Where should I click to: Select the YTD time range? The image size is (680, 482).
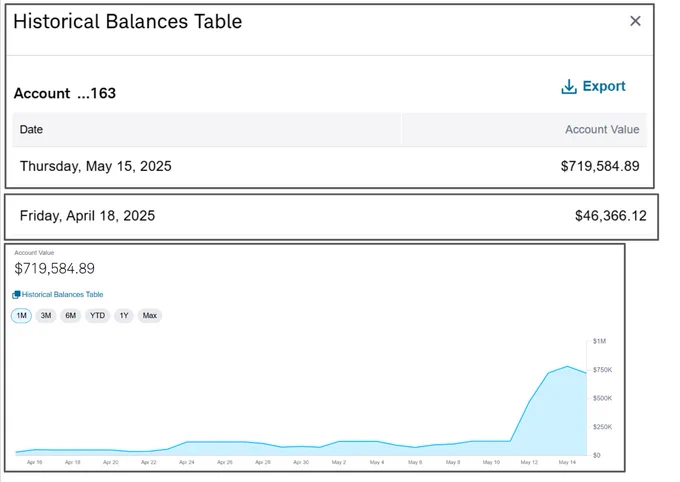pos(98,315)
